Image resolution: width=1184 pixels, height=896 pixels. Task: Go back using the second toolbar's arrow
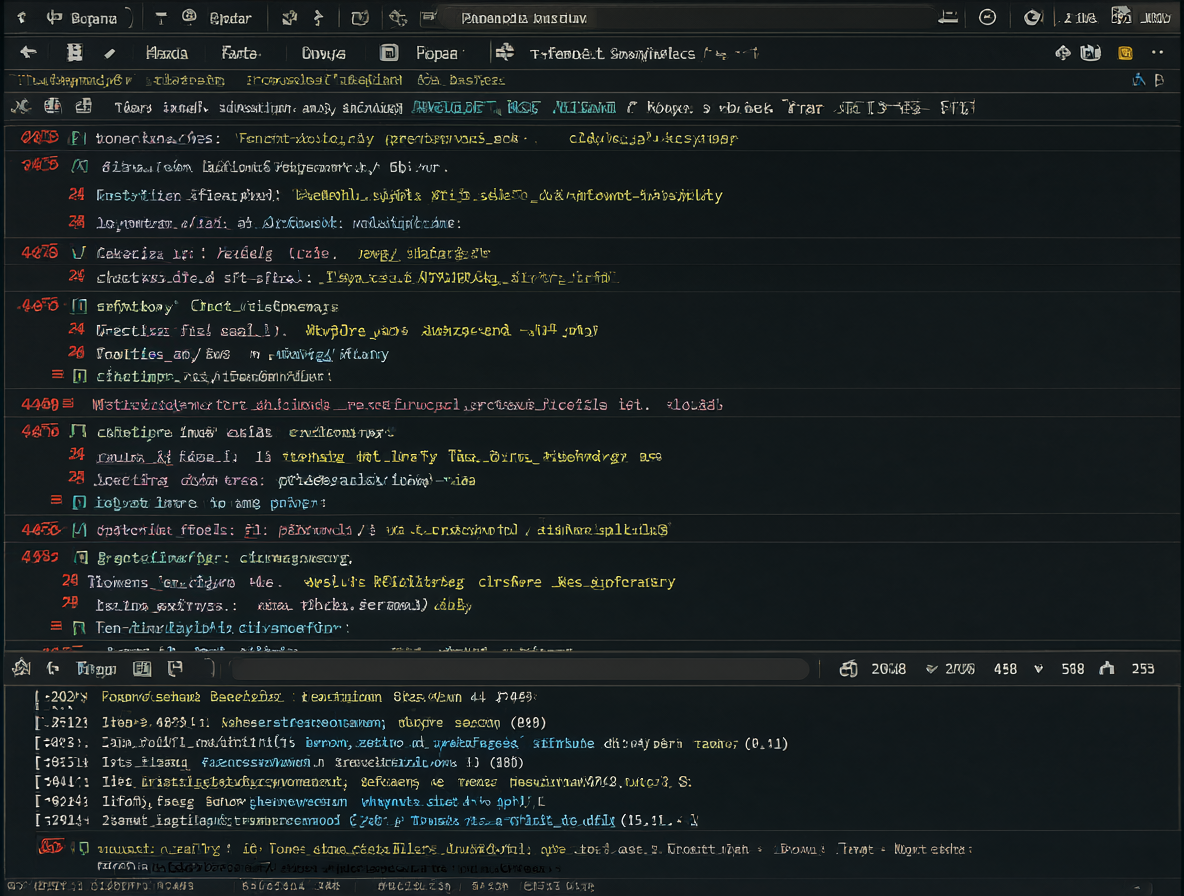[x=29, y=52]
